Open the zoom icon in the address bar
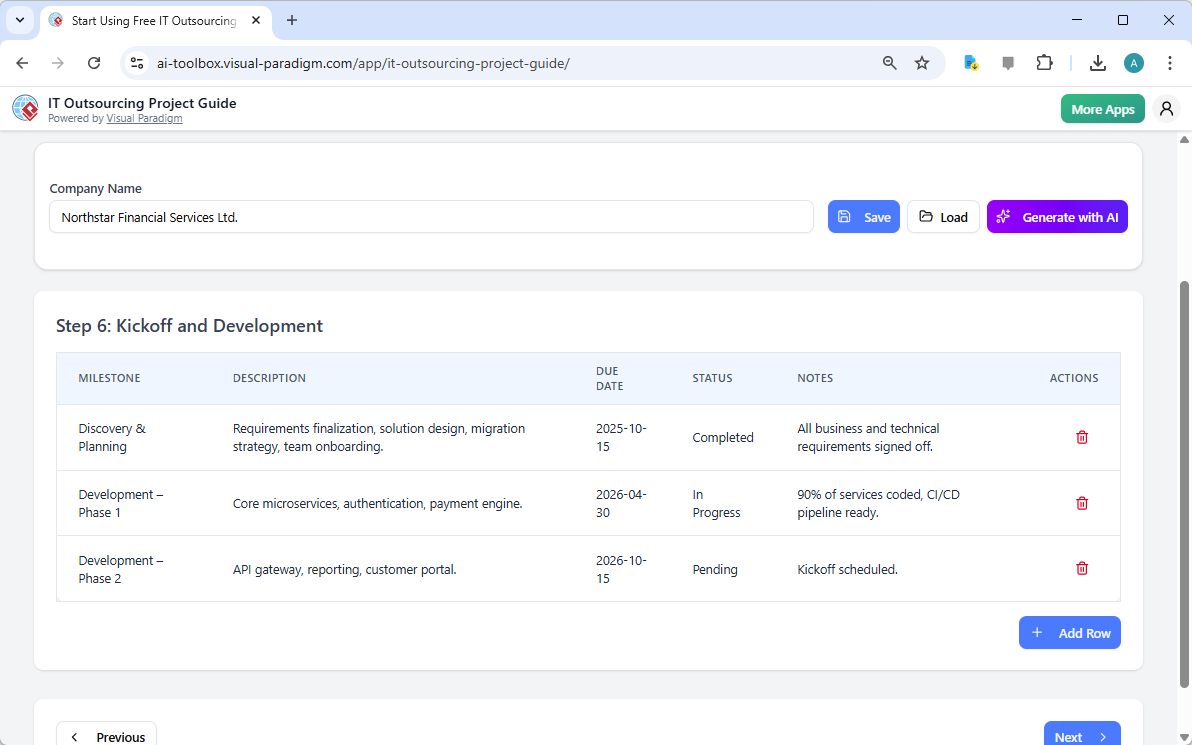Viewport: 1192px width, 745px height. click(x=889, y=62)
